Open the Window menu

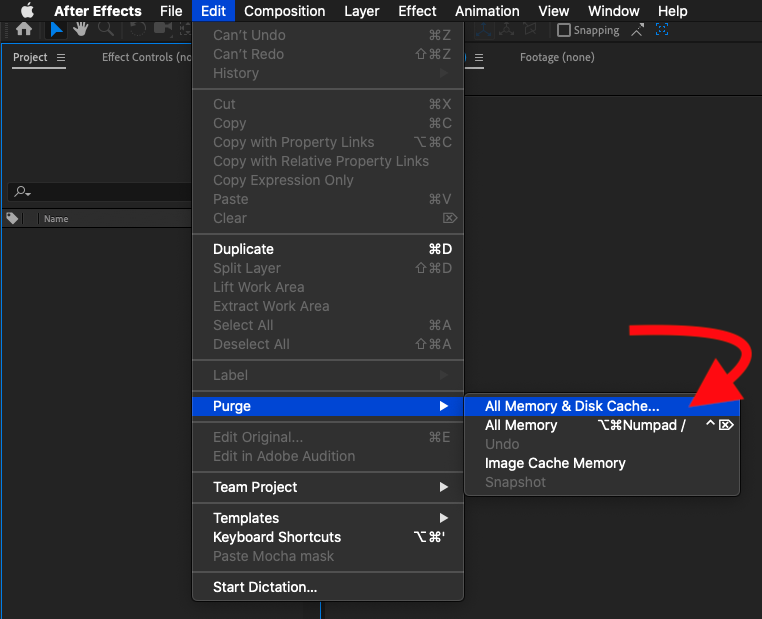coord(613,11)
